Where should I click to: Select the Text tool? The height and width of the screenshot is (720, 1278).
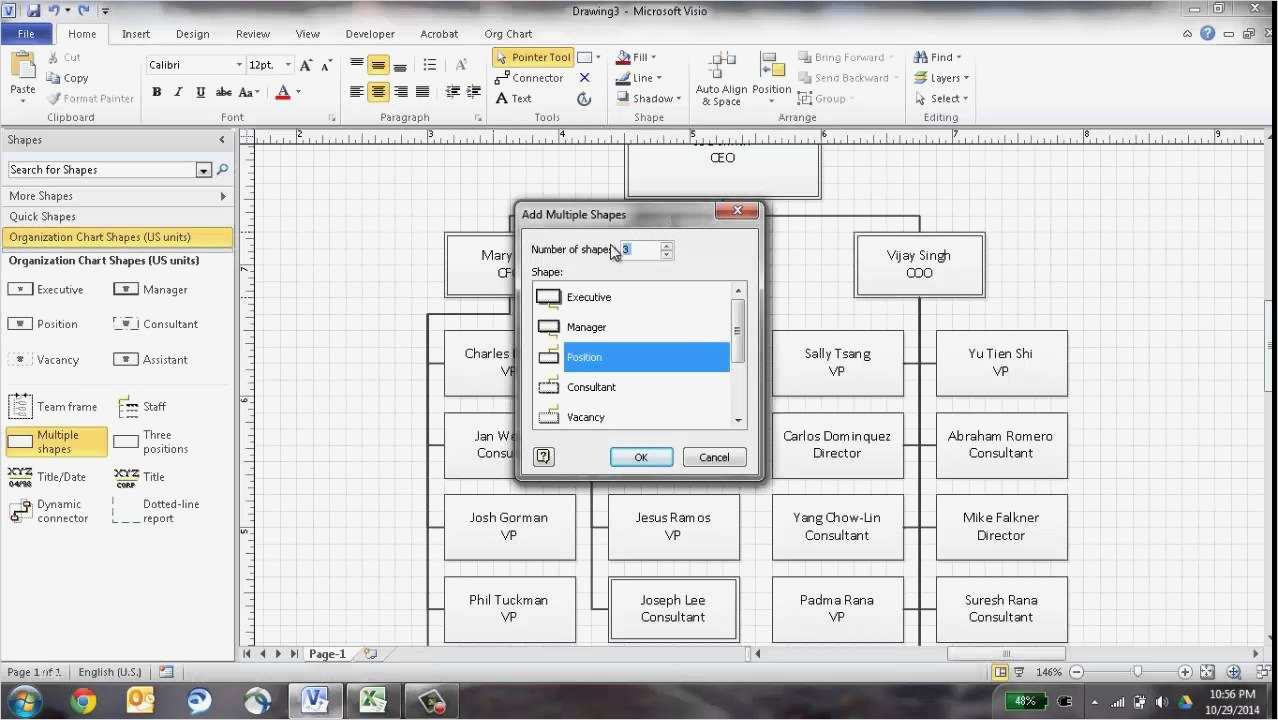pos(514,98)
